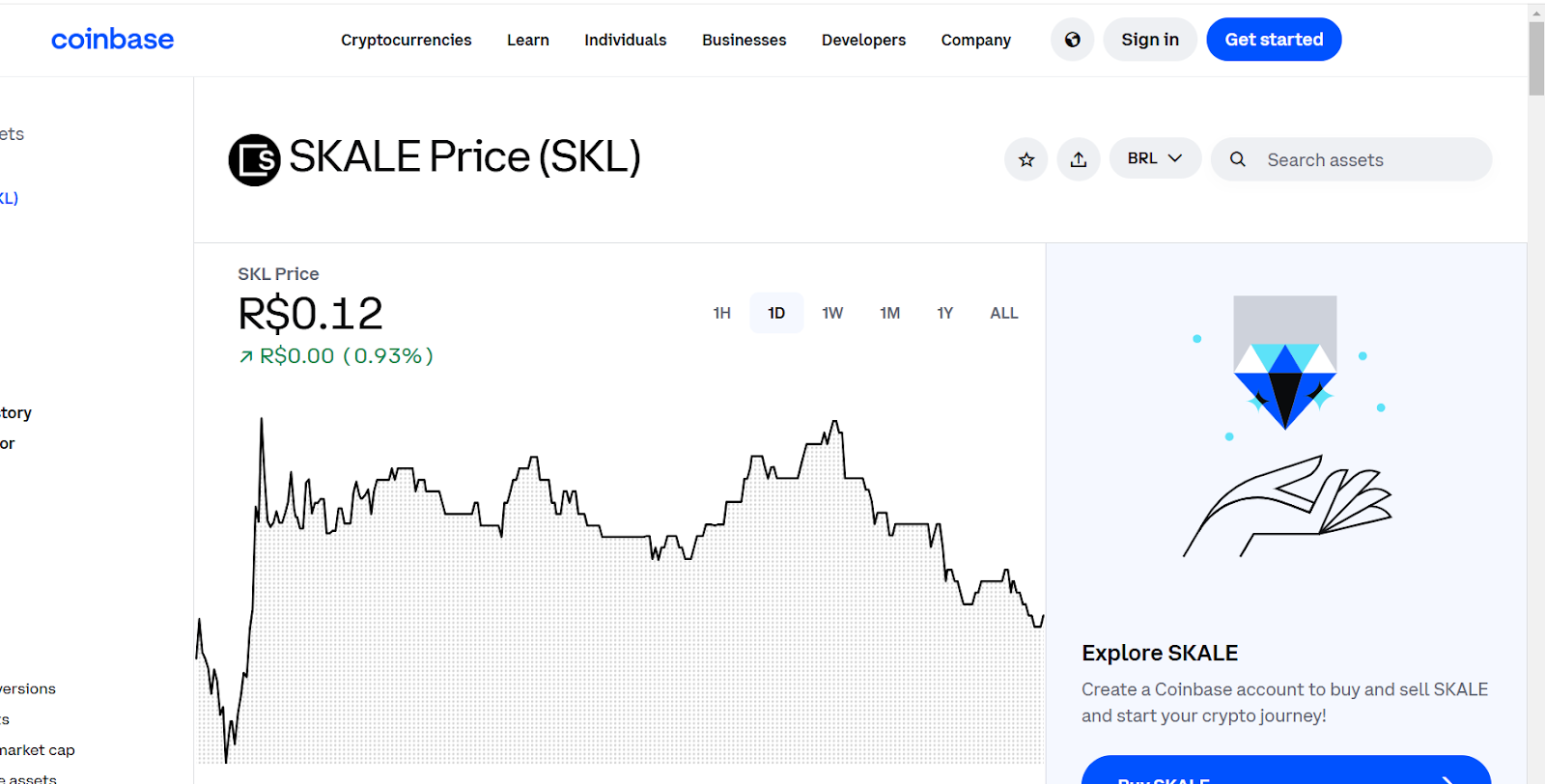Switch chart to 1M range
The image size is (1545, 784).
pyautogui.click(x=889, y=313)
